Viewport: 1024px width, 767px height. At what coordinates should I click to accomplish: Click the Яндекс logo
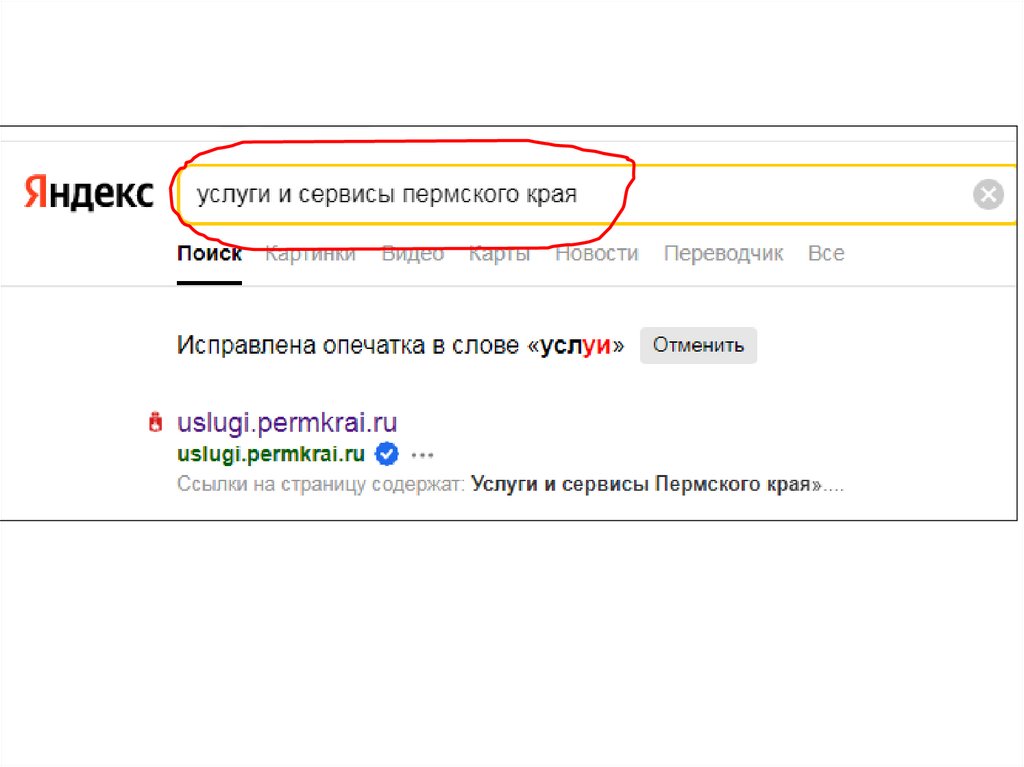tap(89, 193)
